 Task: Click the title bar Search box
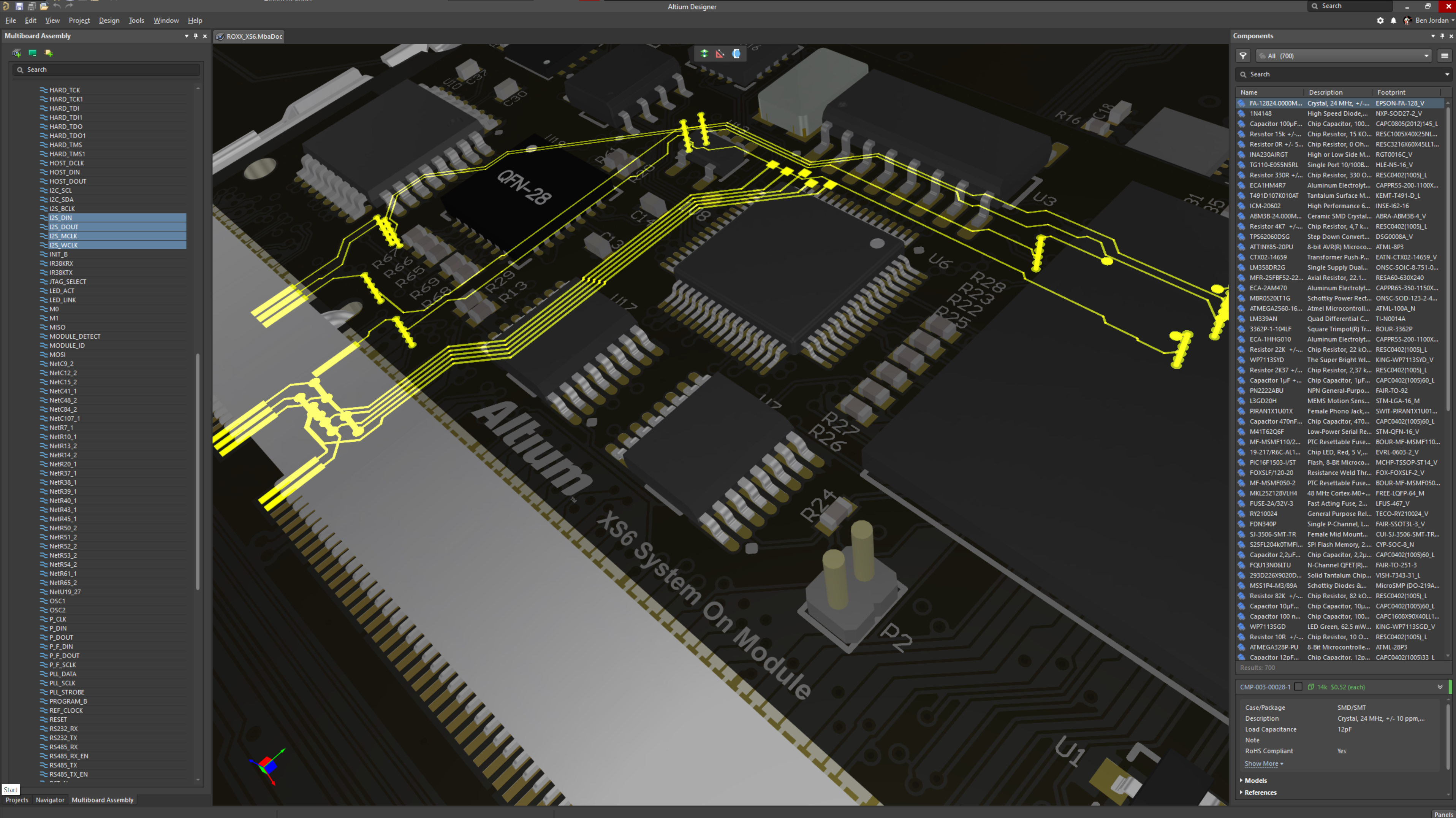pyautogui.click(x=1351, y=6)
